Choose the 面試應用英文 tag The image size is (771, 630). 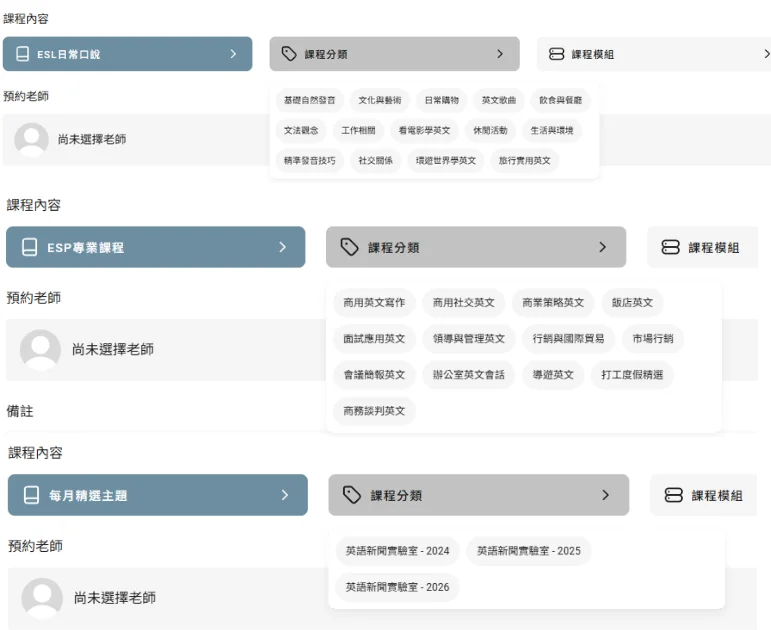(x=374, y=338)
